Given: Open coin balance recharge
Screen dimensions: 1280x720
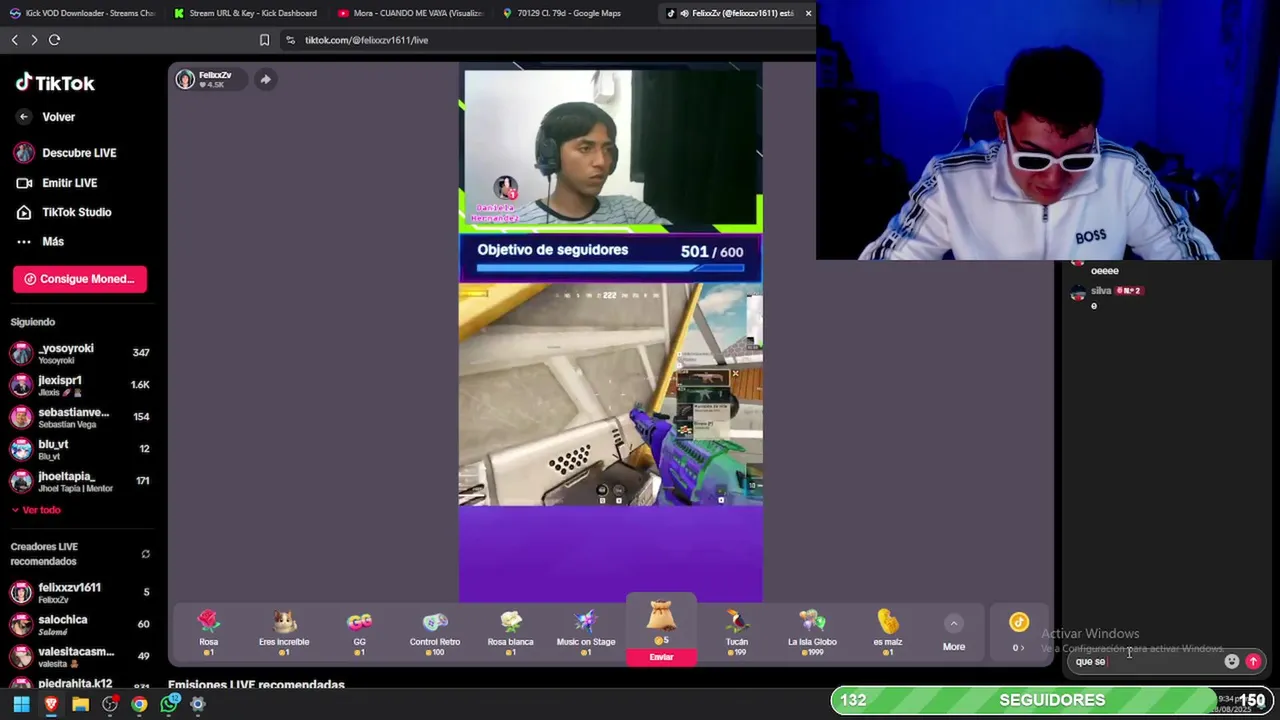Looking at the screenshot, I should pos(1018,633).
